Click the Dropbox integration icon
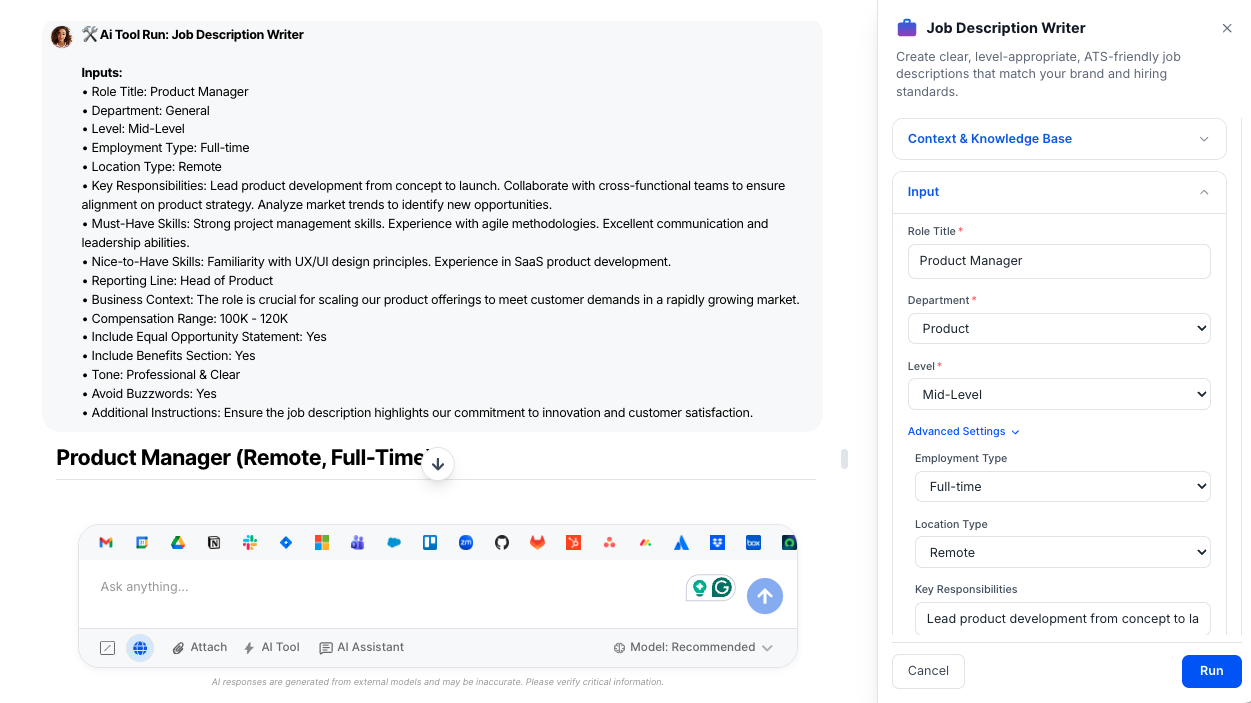Screen dimensions: 1251x703 coord(717,542)
